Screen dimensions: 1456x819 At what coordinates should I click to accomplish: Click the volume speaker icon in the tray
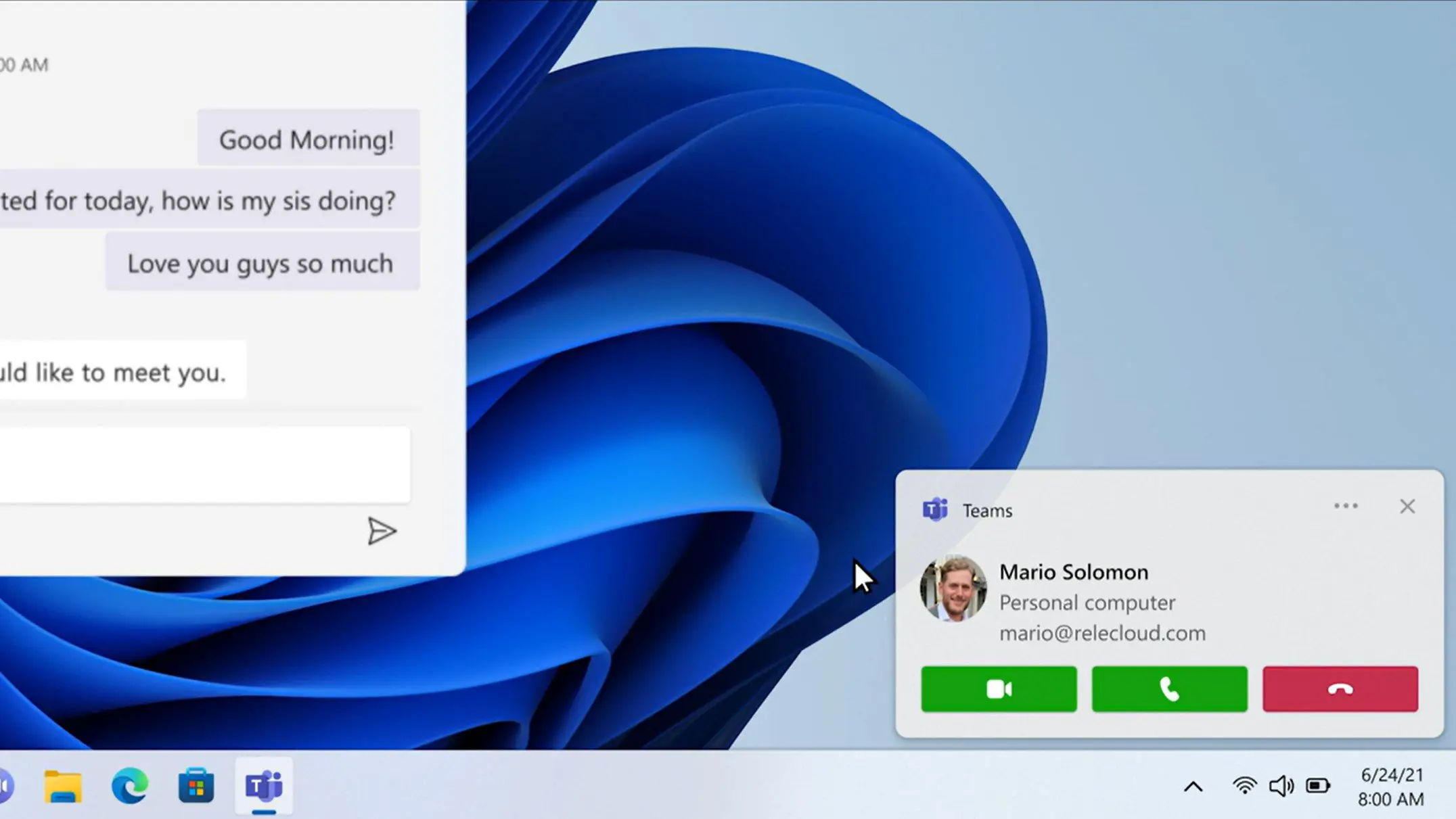point(1281,786)
